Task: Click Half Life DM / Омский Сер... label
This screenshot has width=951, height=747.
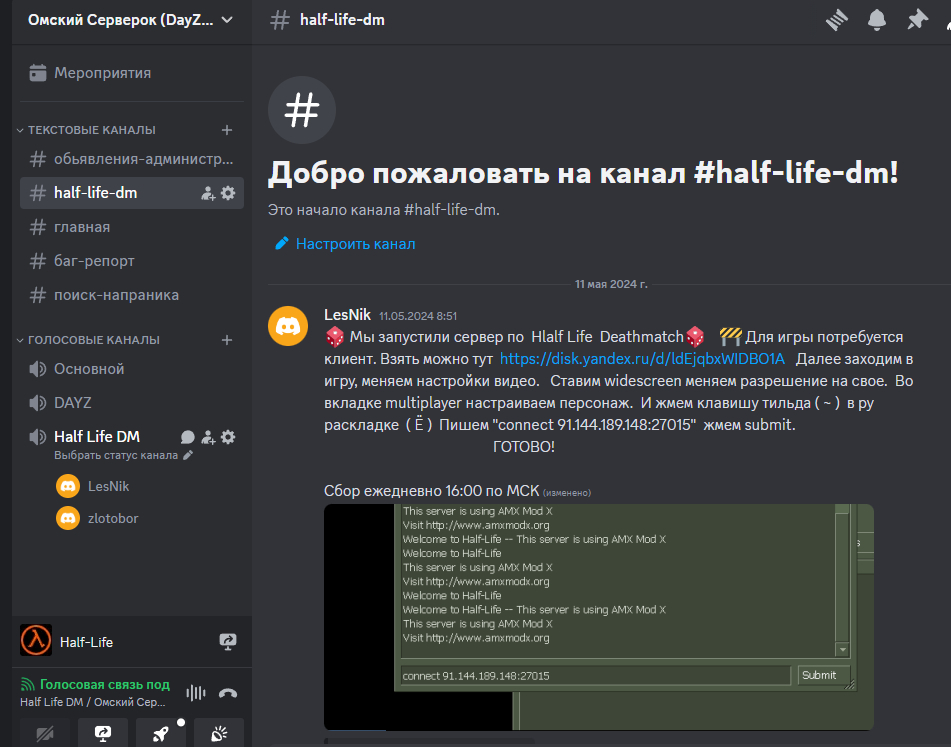Action: pos(93,702)
